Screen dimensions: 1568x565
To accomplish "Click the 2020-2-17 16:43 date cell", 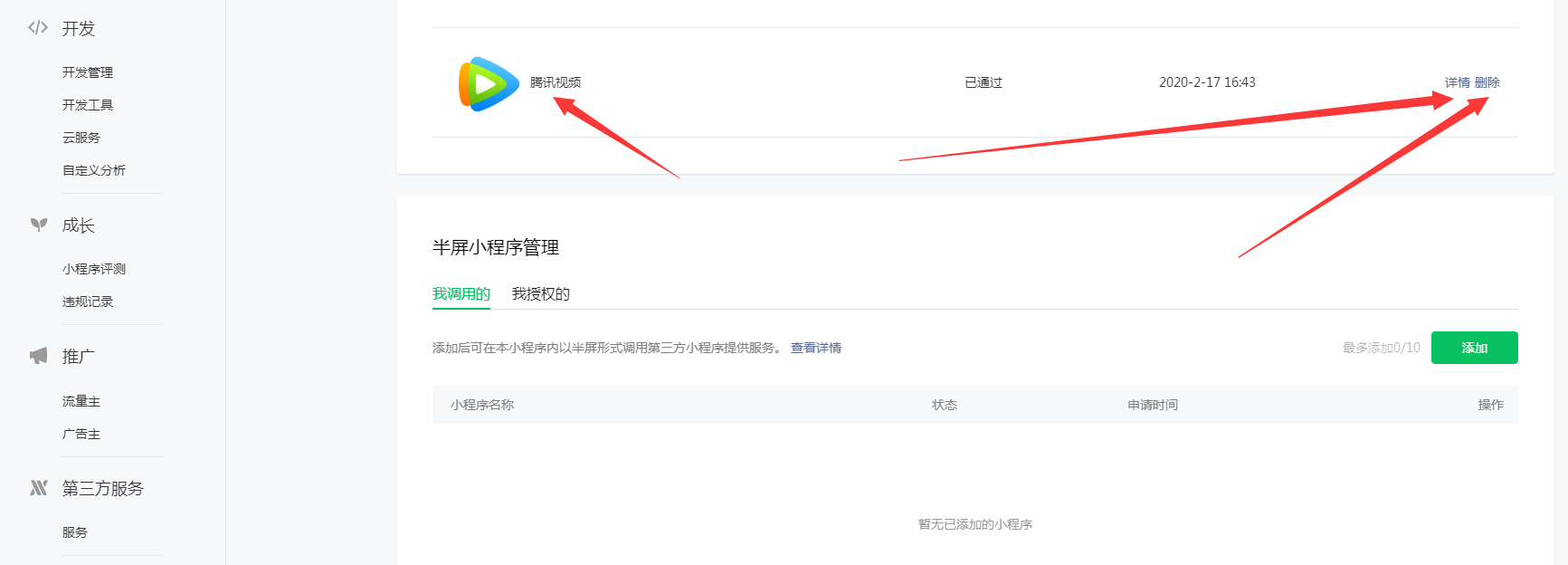I will pyautogui.click(x=1207, y=82).
